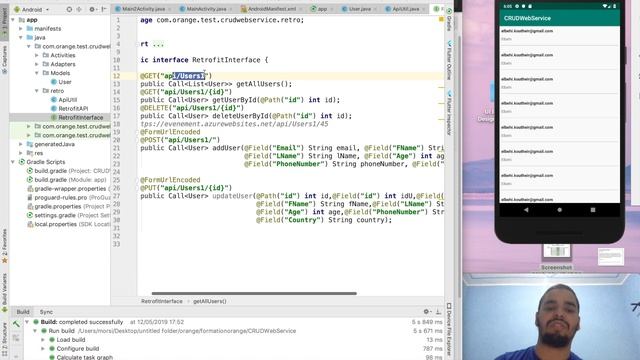Open Device File Explorer side panel
The image size is (640, 360).
pos(449,329)
